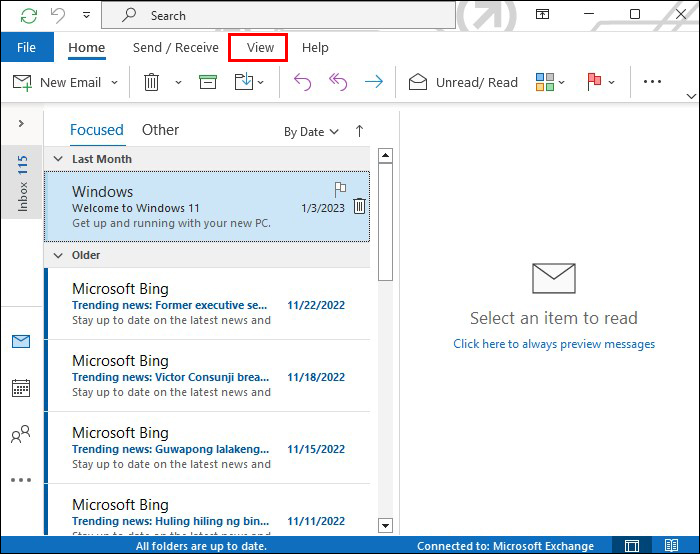Viewport: 700px width, 554px height.
Task: Switch to People contacts icon
Action: click(21, 434)
